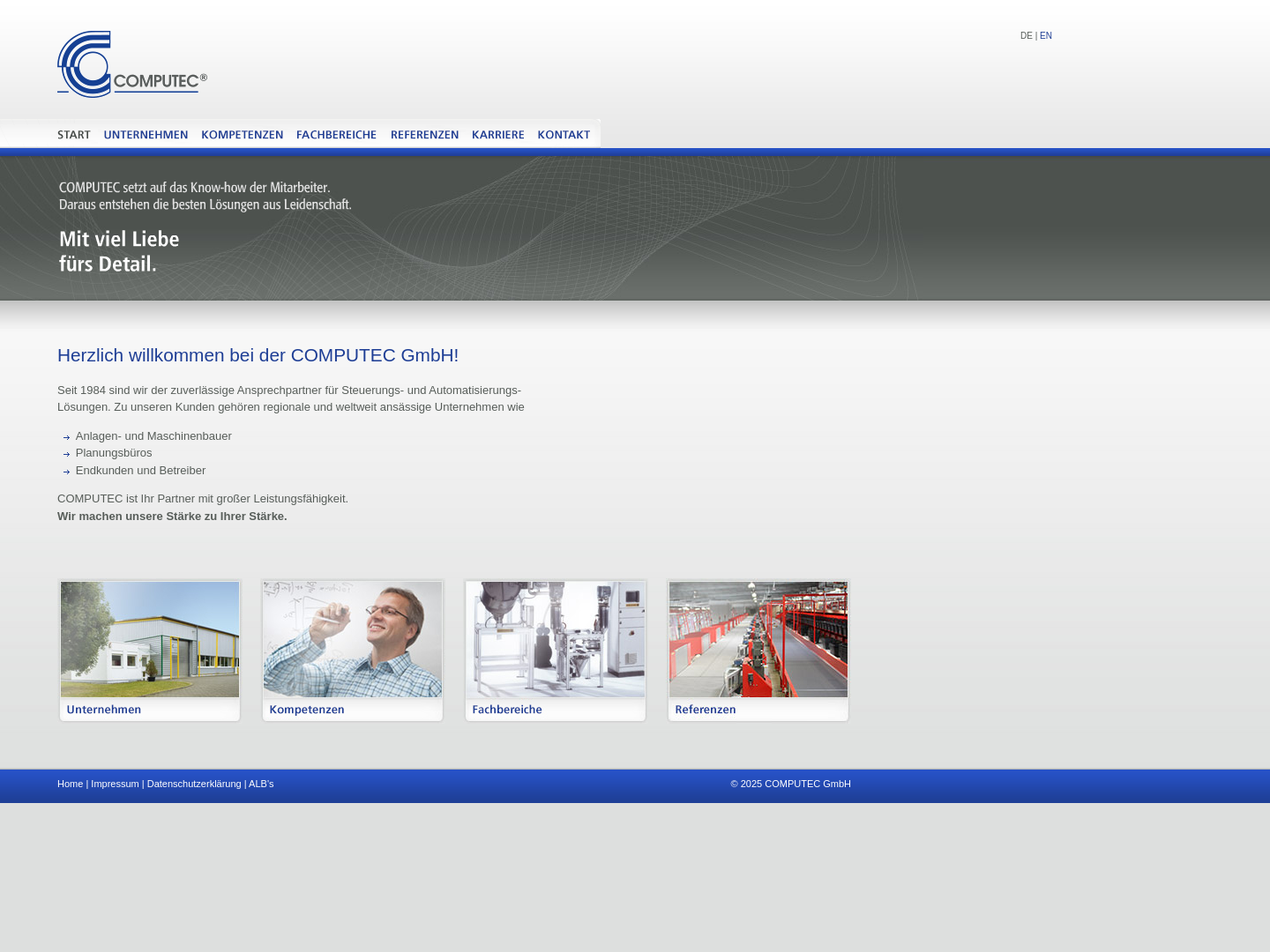Switch language to EN
This screenshot has width=1270, height=952.
1046,36
